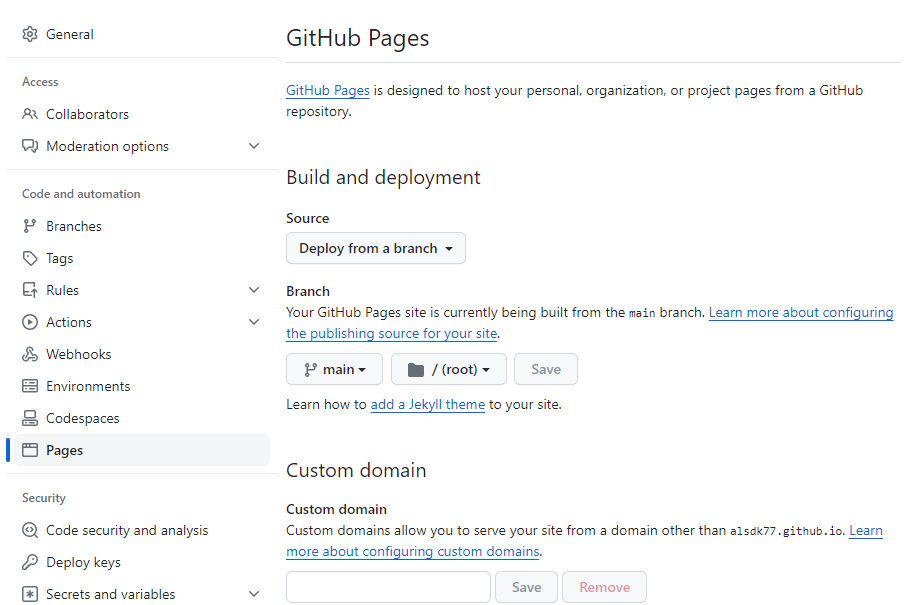Screen dimensions: 918x605
Task: Expand the Secrets and variables chevron
Action: click(x=254, y=594)
